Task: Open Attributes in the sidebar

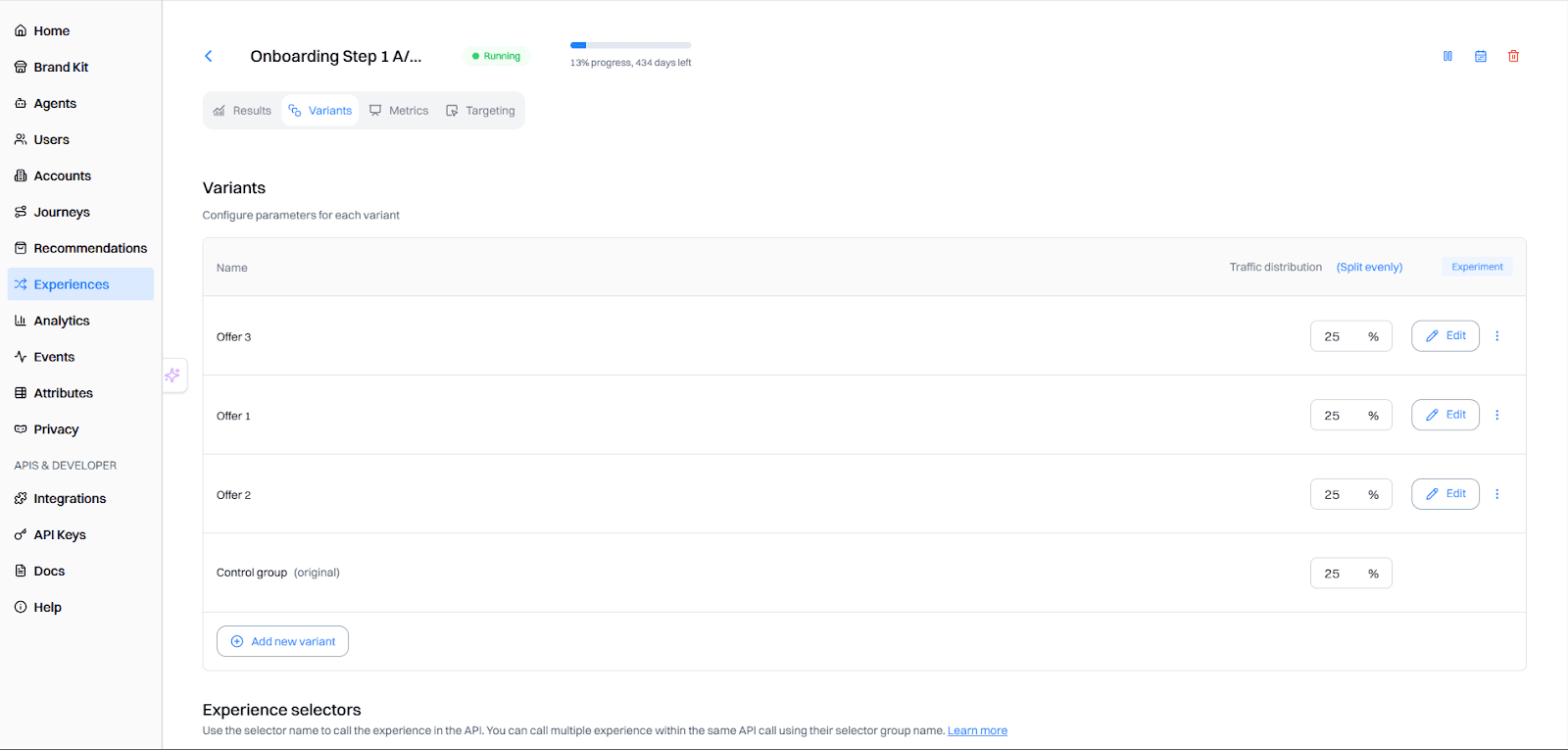Action: click(x=80, y=393)
